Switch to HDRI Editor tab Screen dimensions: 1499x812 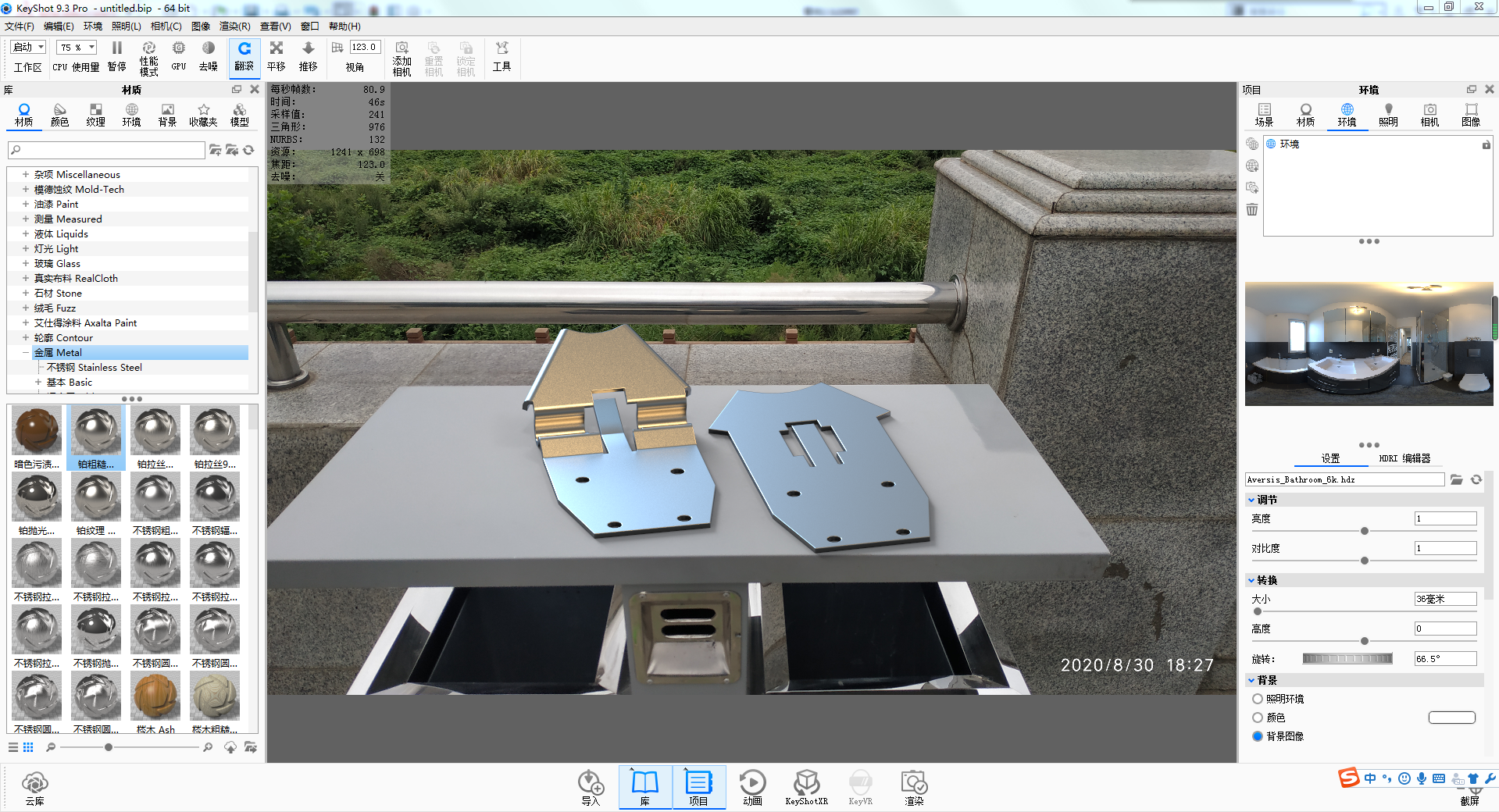point(1404,458)
